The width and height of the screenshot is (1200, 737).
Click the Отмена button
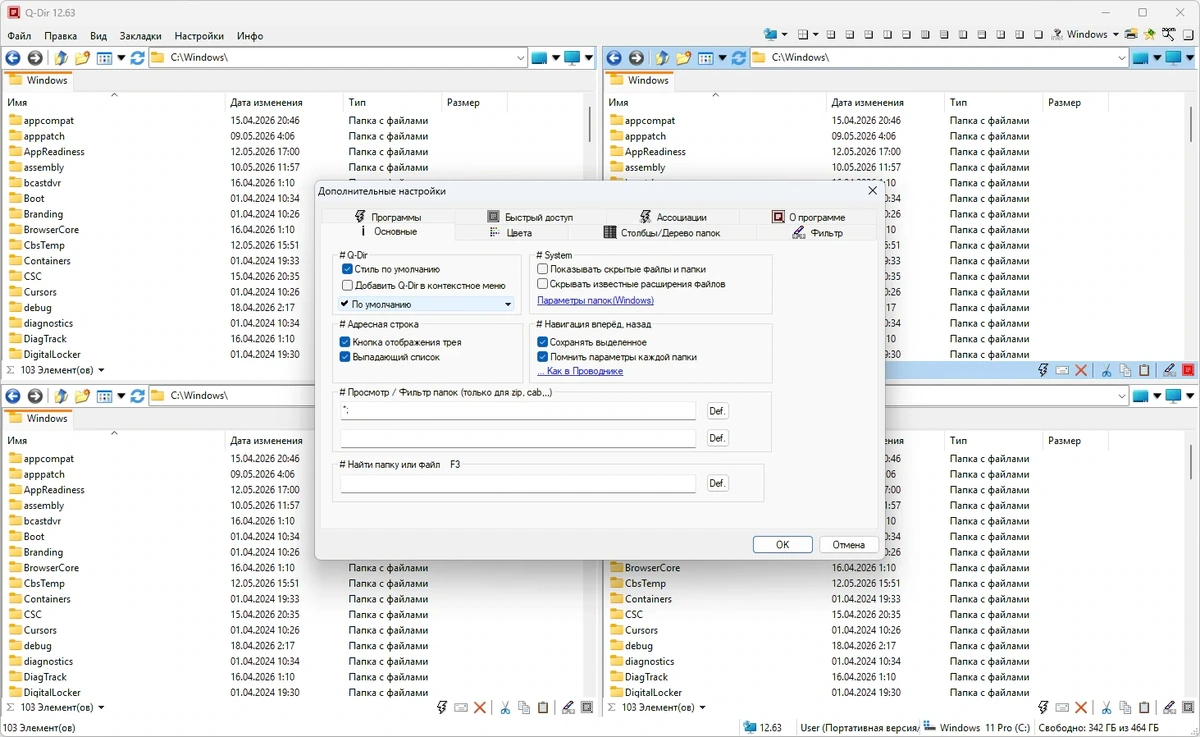(x=848, y=545)
